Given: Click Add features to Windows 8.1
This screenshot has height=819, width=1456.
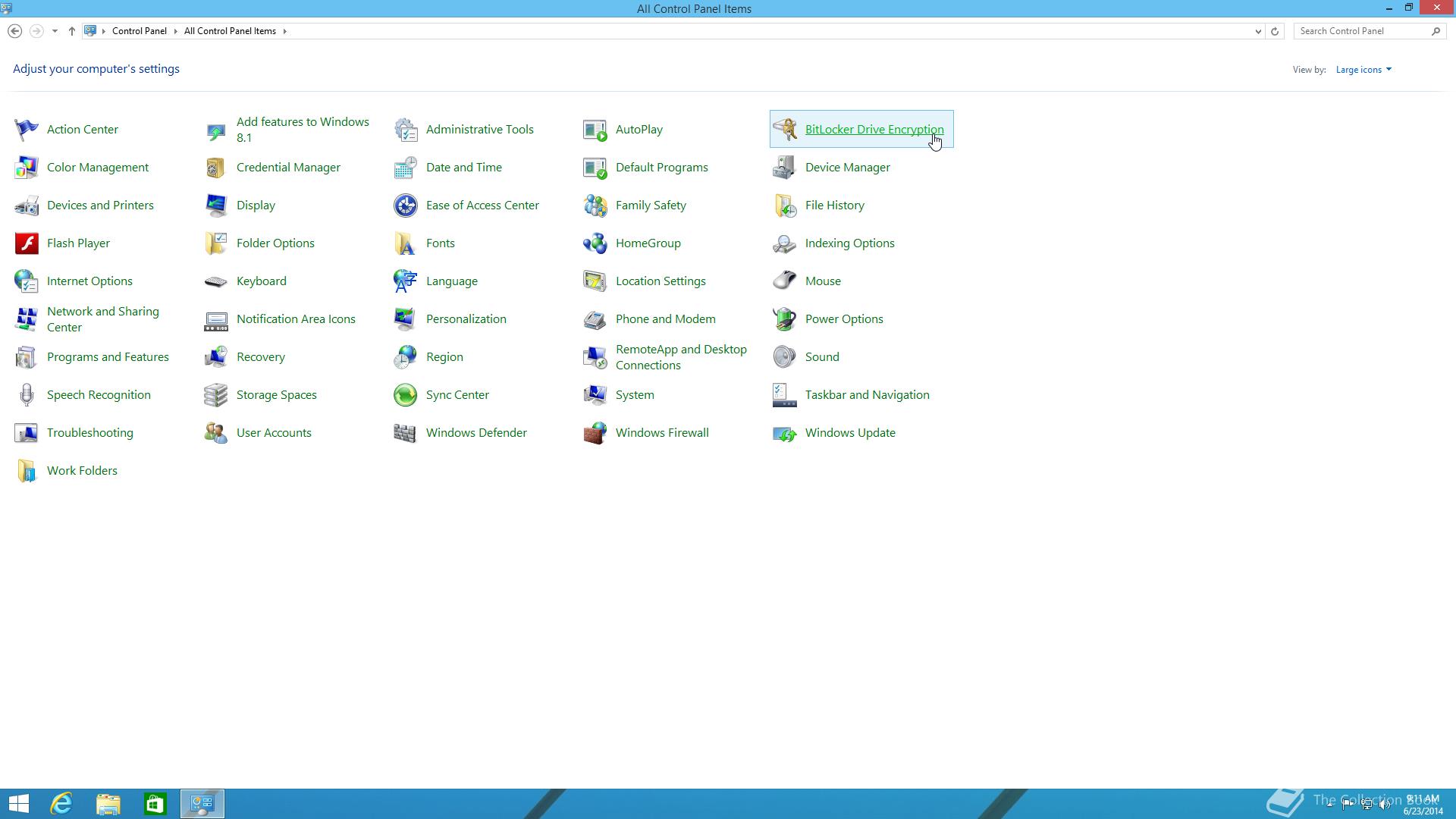Looking at the screenshot, I should [x=303, y=130].
